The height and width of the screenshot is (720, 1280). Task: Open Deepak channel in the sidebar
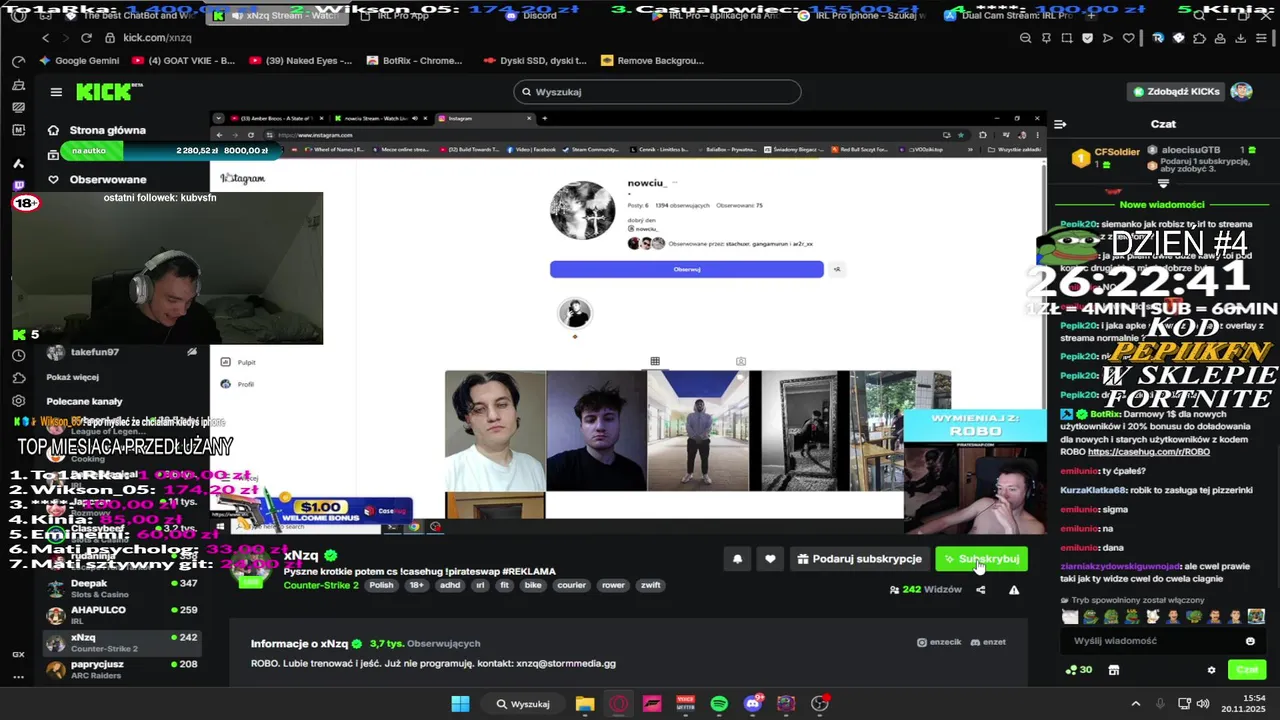coord(123,588)
